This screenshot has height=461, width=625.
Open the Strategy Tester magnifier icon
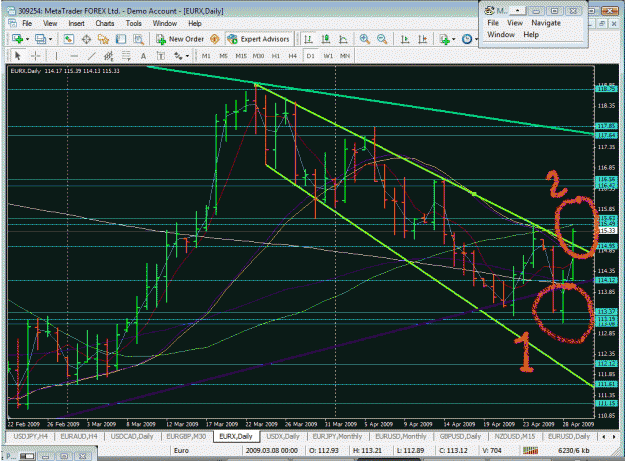tap(138, 39)
